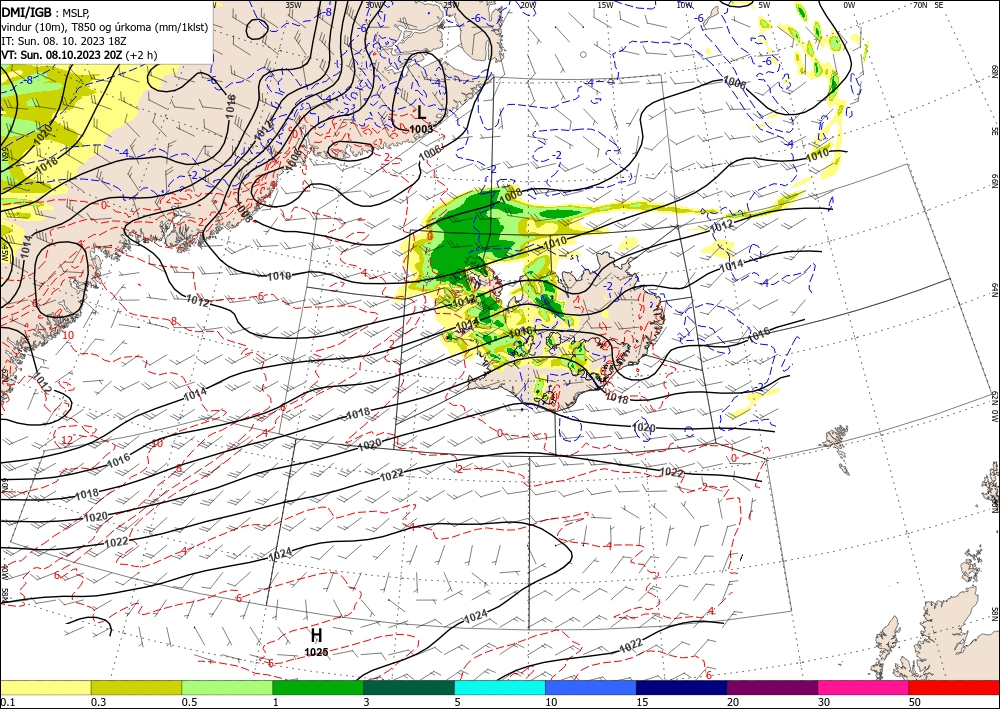
Task: Click the '10W' longitude label at the top
Action: [684, 5]
